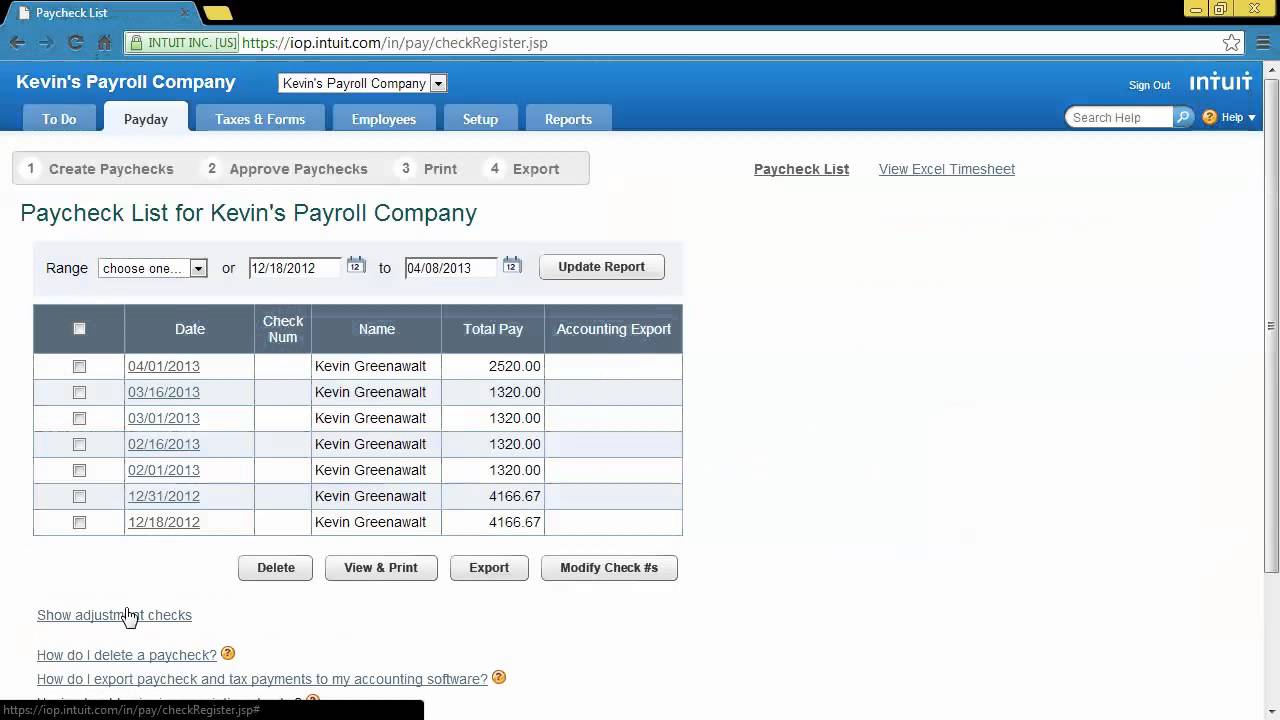The width and height of the screenshot is (1280, 720).
Task: Open the 02/01/2013 paycheck date link
Action: pyautogui.click(x=164, y=470)
